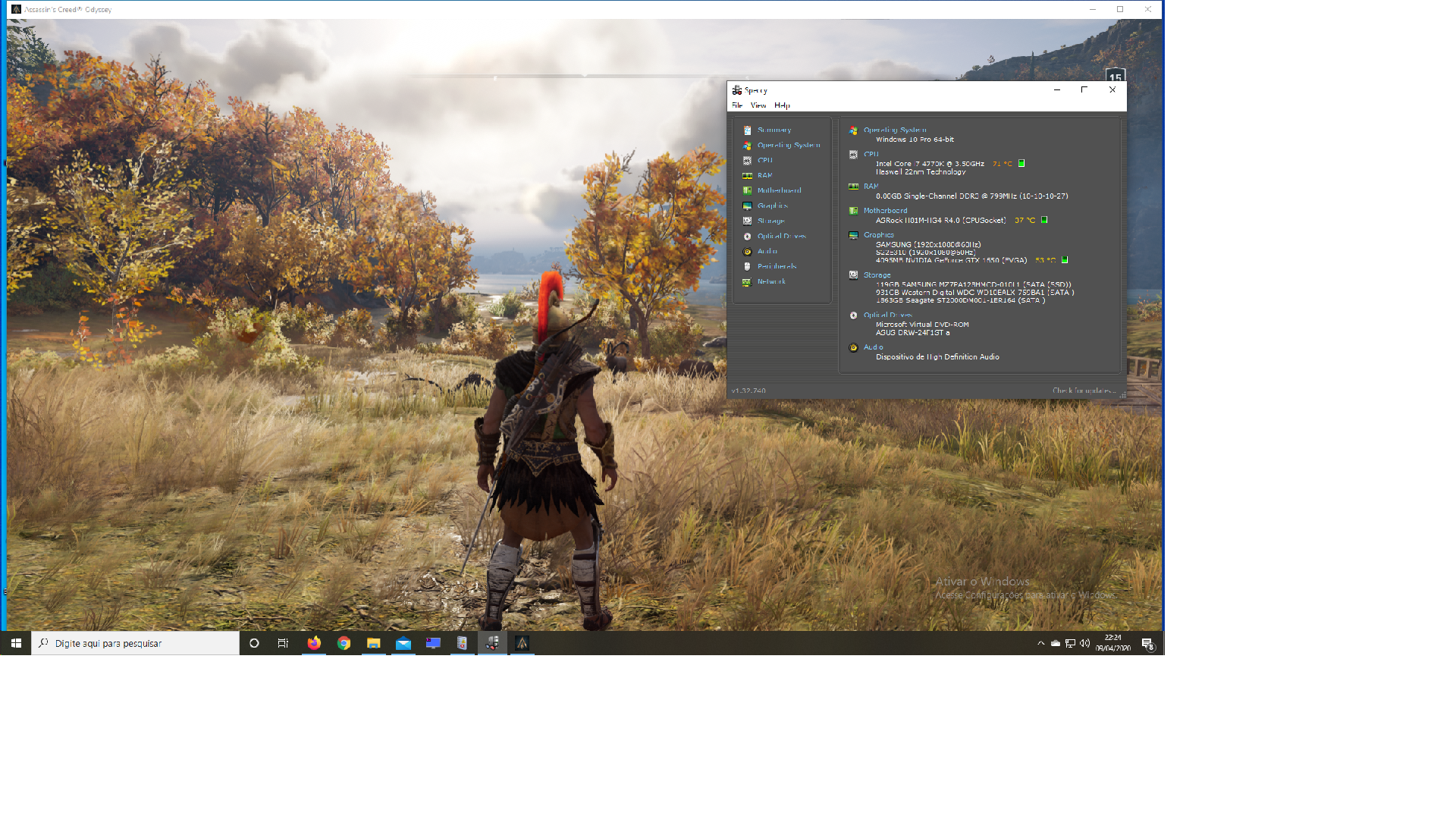1456x819 pixels.
Task: Click the CPU heading in summary panel
Action: 871,154
